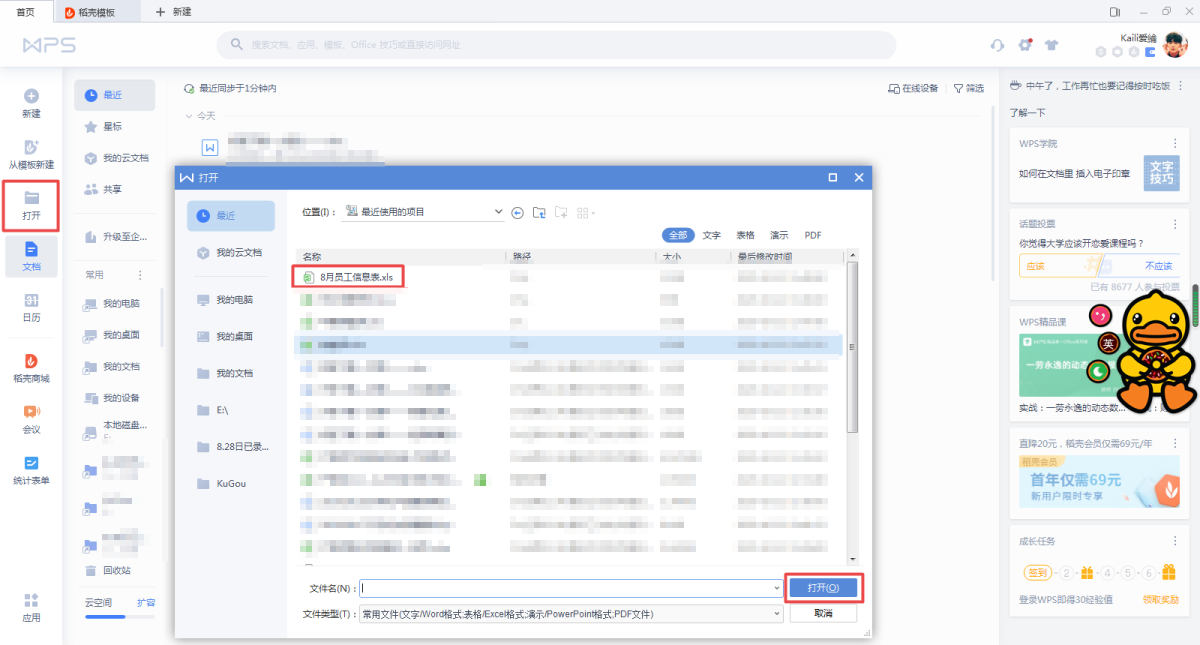1200x645 pixels.
Task: Maximize the 打开 dialog
Action: [833, 177]
